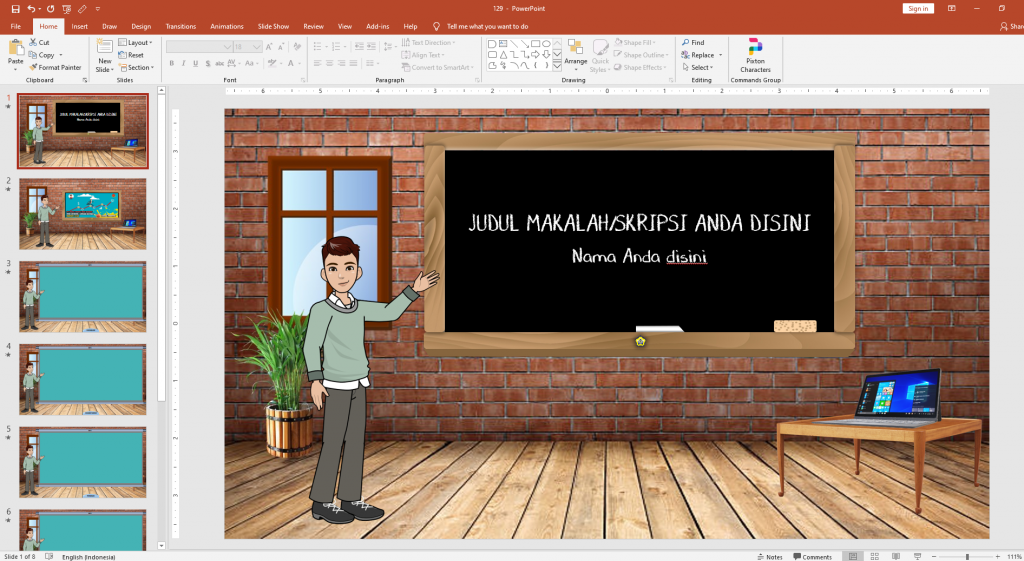
Task: Align text left in Paragraph group
Action: coord(317,63)
